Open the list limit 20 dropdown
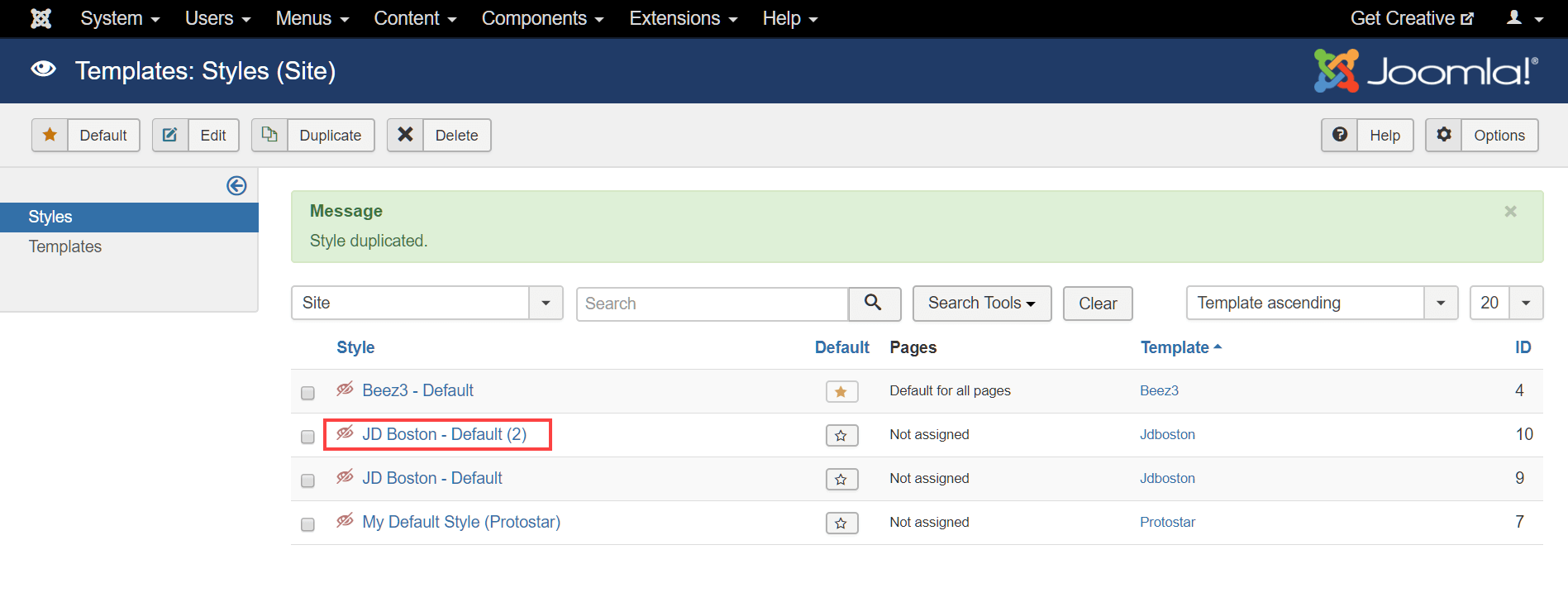This screenshot has height=612, width=1568. tap(1506, 303)
